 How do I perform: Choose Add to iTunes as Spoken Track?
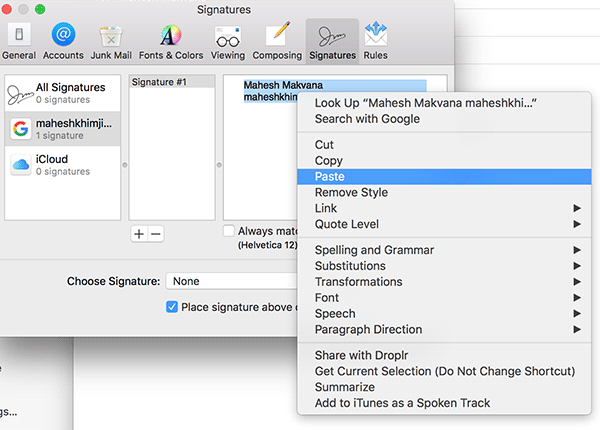444,403
